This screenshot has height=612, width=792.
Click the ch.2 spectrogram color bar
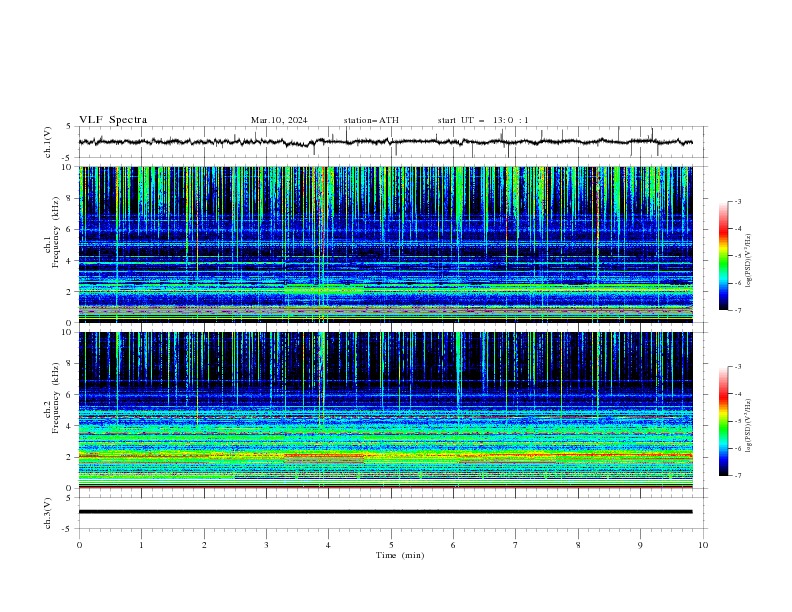coord(724,421)
